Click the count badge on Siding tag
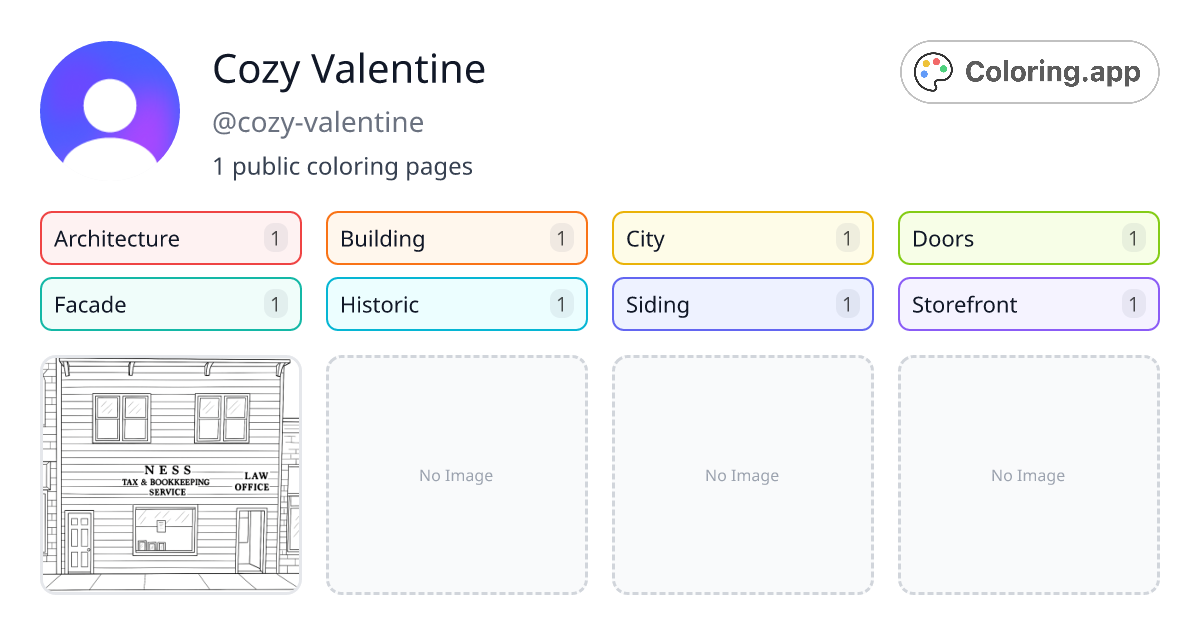Image resolution: width=1200 pixels, height=630 pixels. coord(847,304)
